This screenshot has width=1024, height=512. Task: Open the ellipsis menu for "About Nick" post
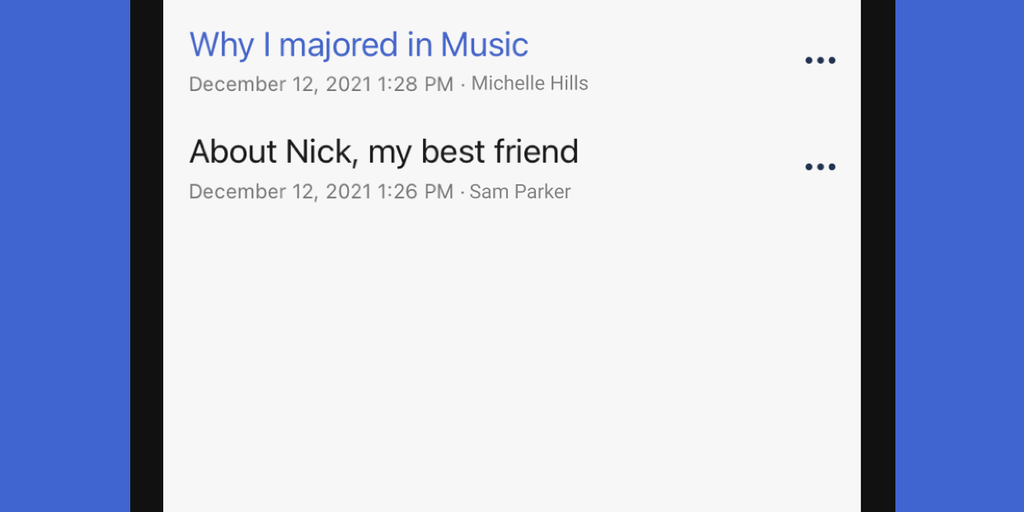tap(820, 167)
